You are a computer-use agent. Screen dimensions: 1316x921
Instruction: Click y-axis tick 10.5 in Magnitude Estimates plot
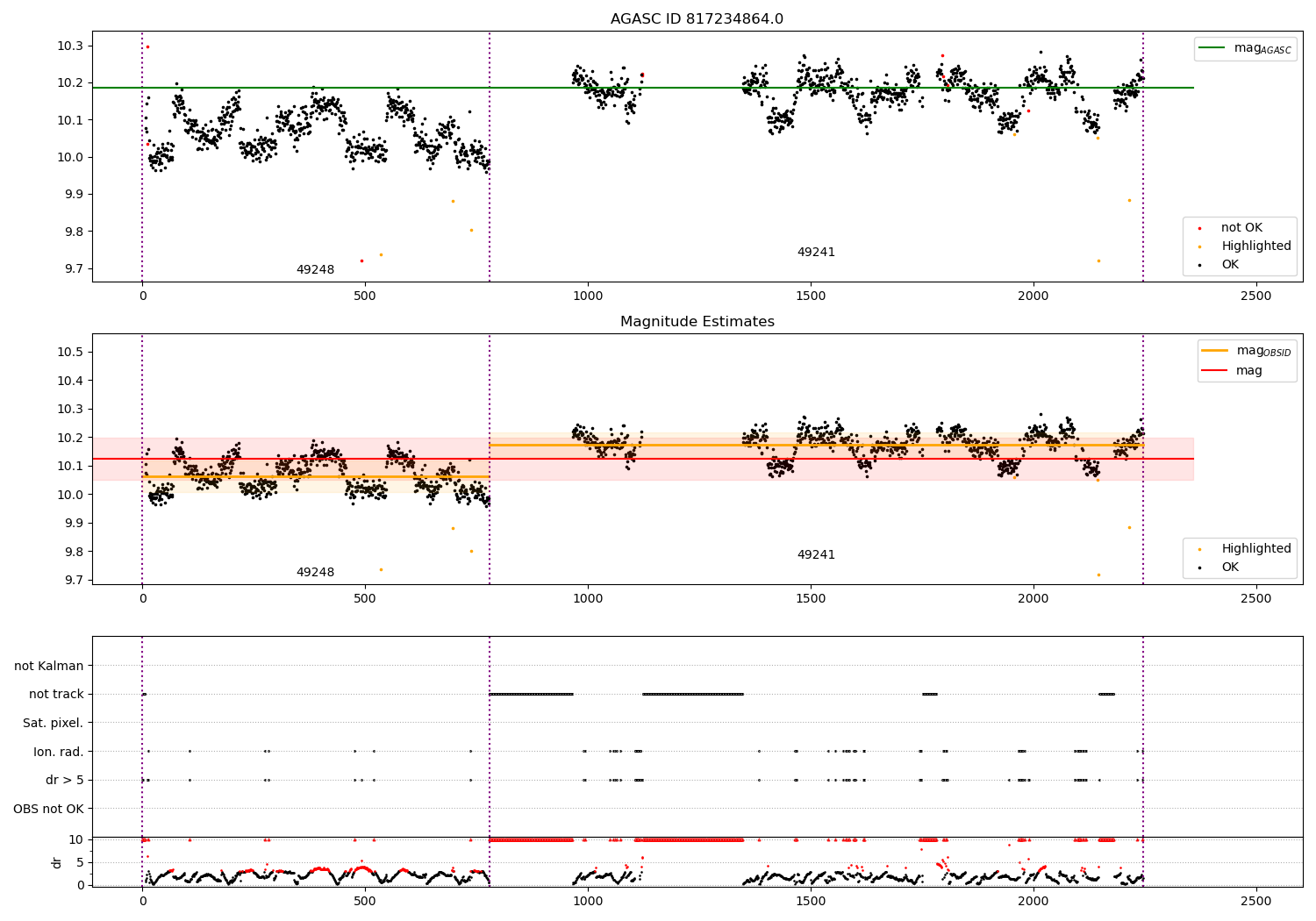70,352
